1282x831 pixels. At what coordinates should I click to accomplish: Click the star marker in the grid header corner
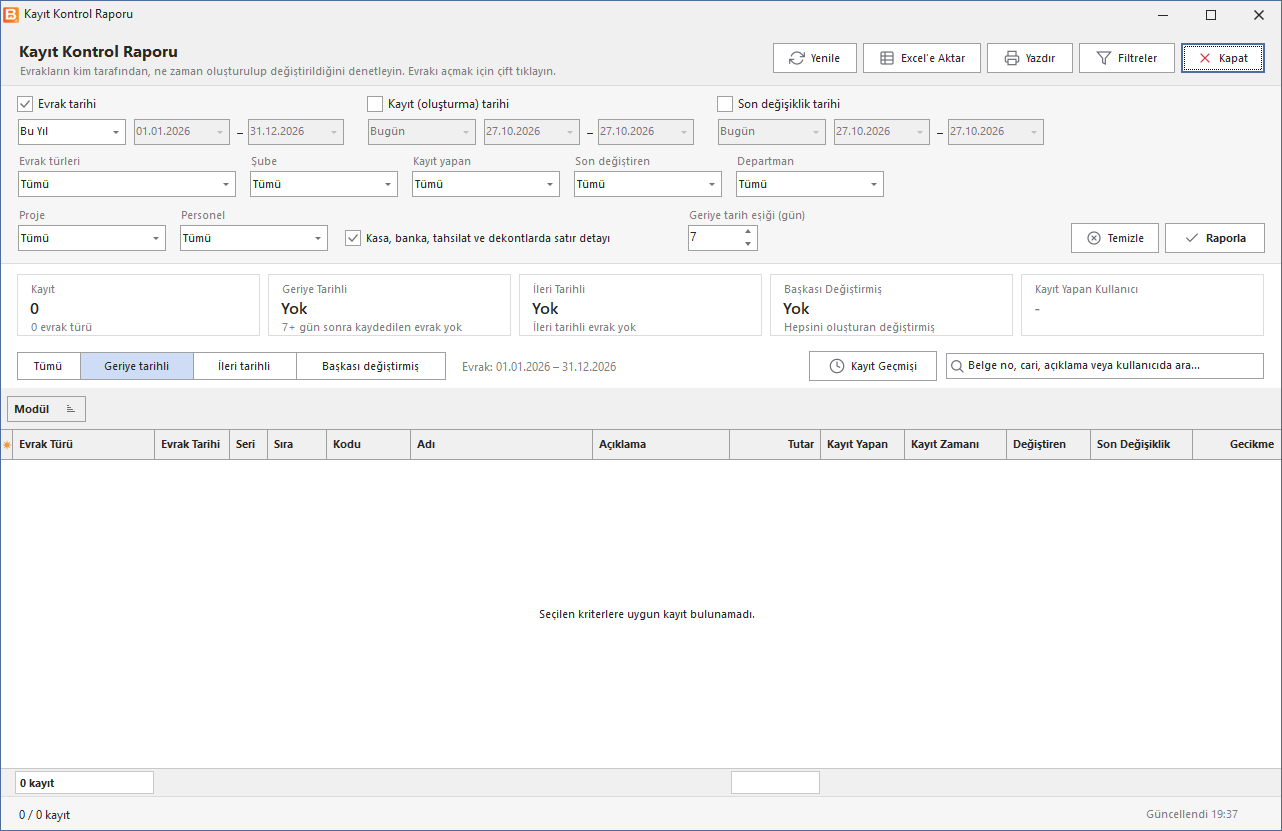click(x=7, y=445)
